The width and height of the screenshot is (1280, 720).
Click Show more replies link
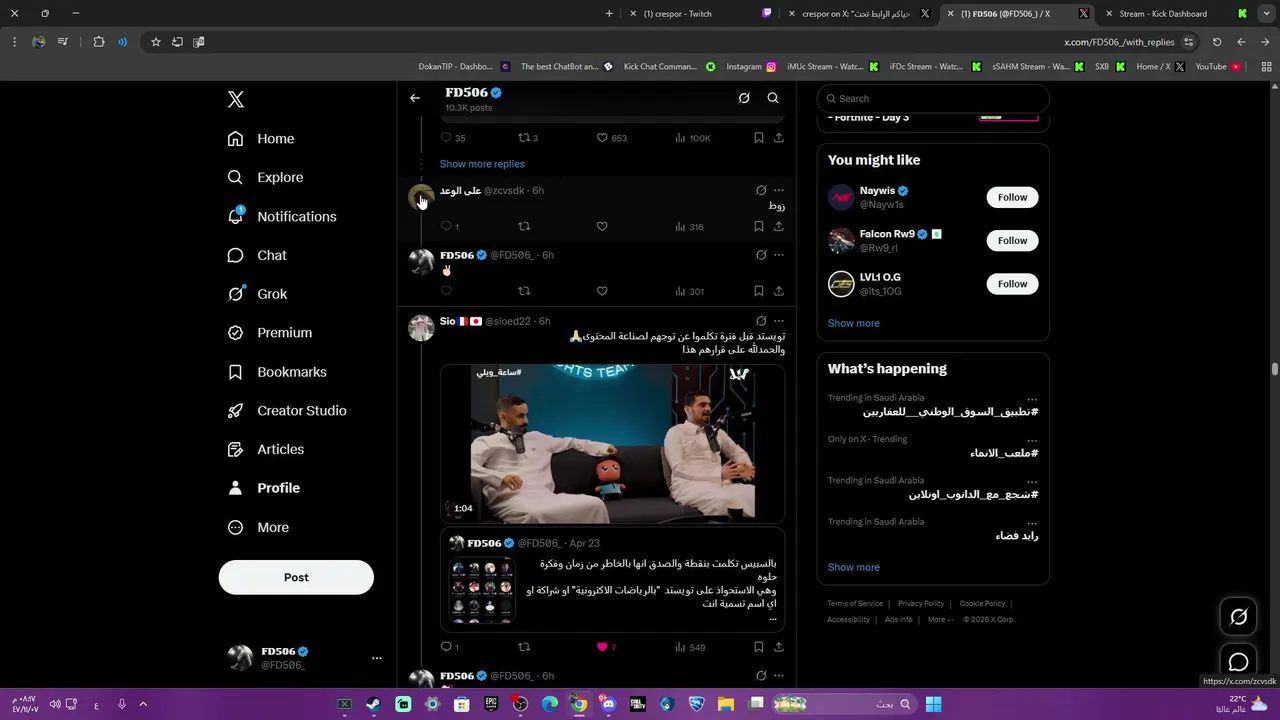[482, 164]
